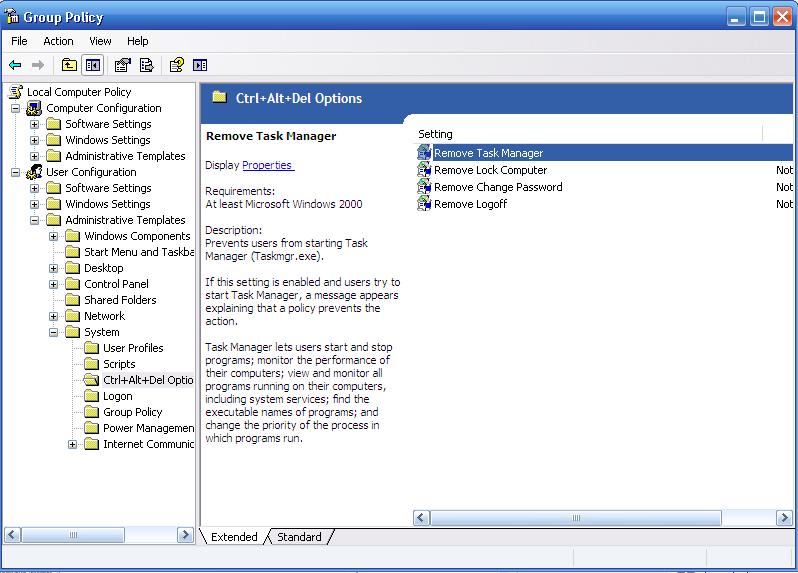This screenshot has width=798, height=573.
Task: Switch to the Extended tab
Action: tap(234, 537)
